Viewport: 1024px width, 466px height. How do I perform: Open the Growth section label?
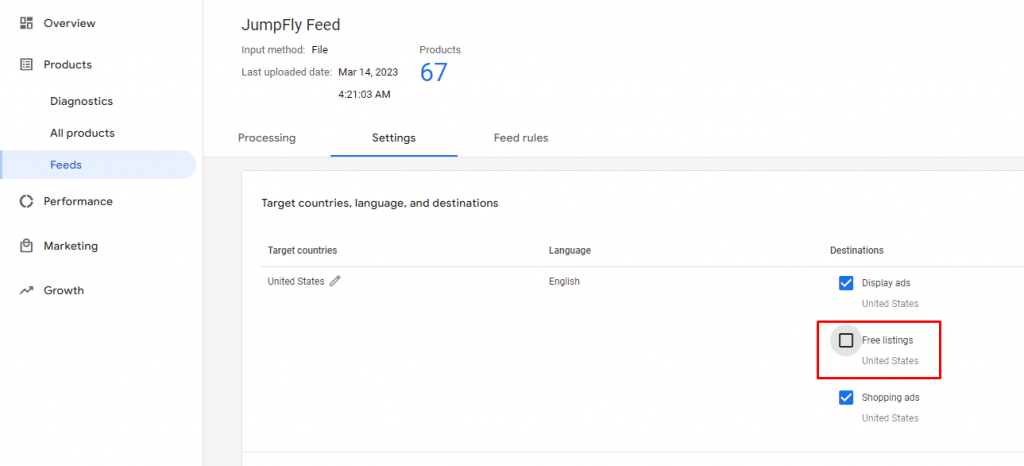(63, 291)
